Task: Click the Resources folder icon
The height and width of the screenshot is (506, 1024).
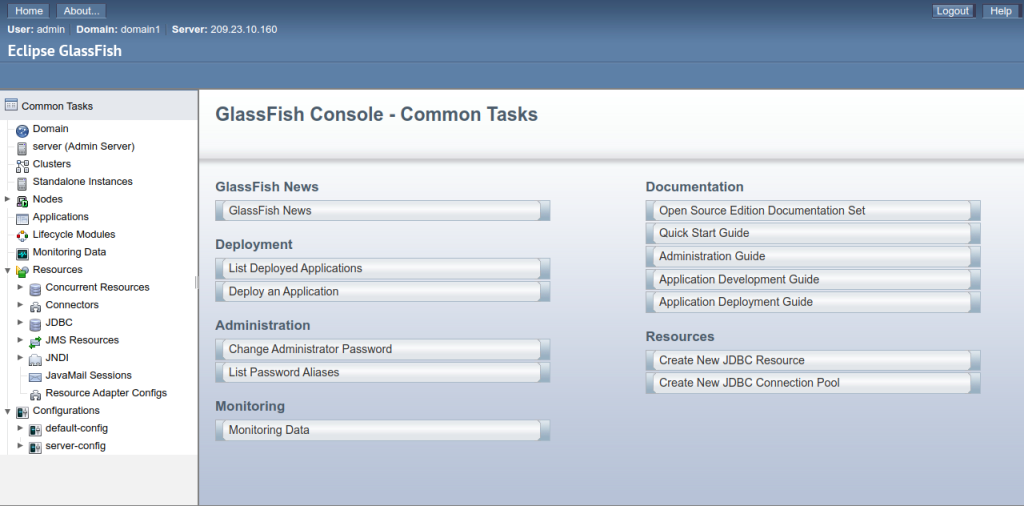Action: point(22,271)
